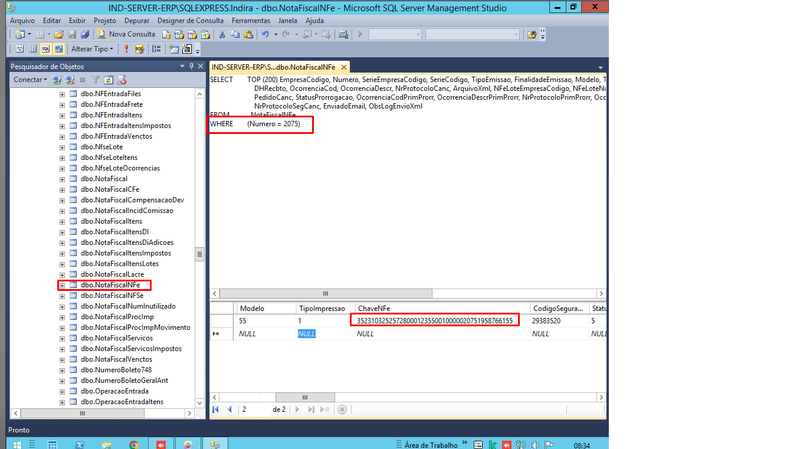Screen dimensions: 800x449
Task: Select dbo.NumeroBoleto748 table
Action: [116, 370]
